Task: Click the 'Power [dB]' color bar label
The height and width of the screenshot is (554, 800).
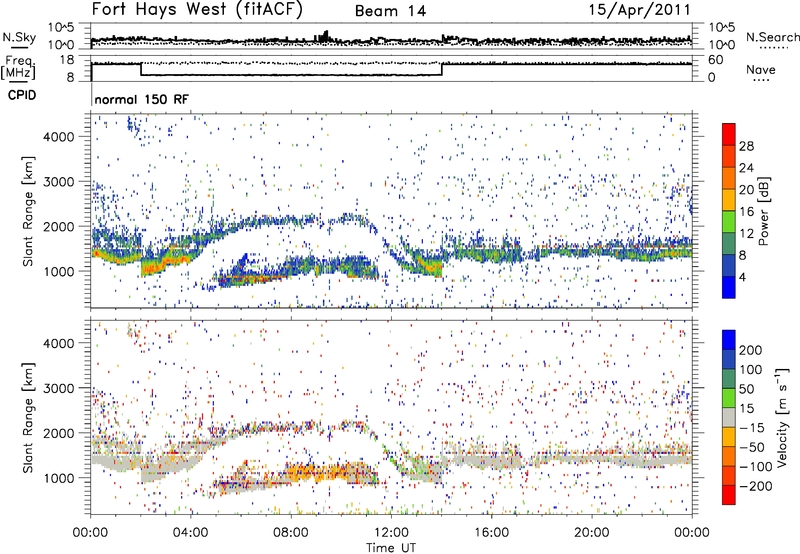Action: [763, 211]
